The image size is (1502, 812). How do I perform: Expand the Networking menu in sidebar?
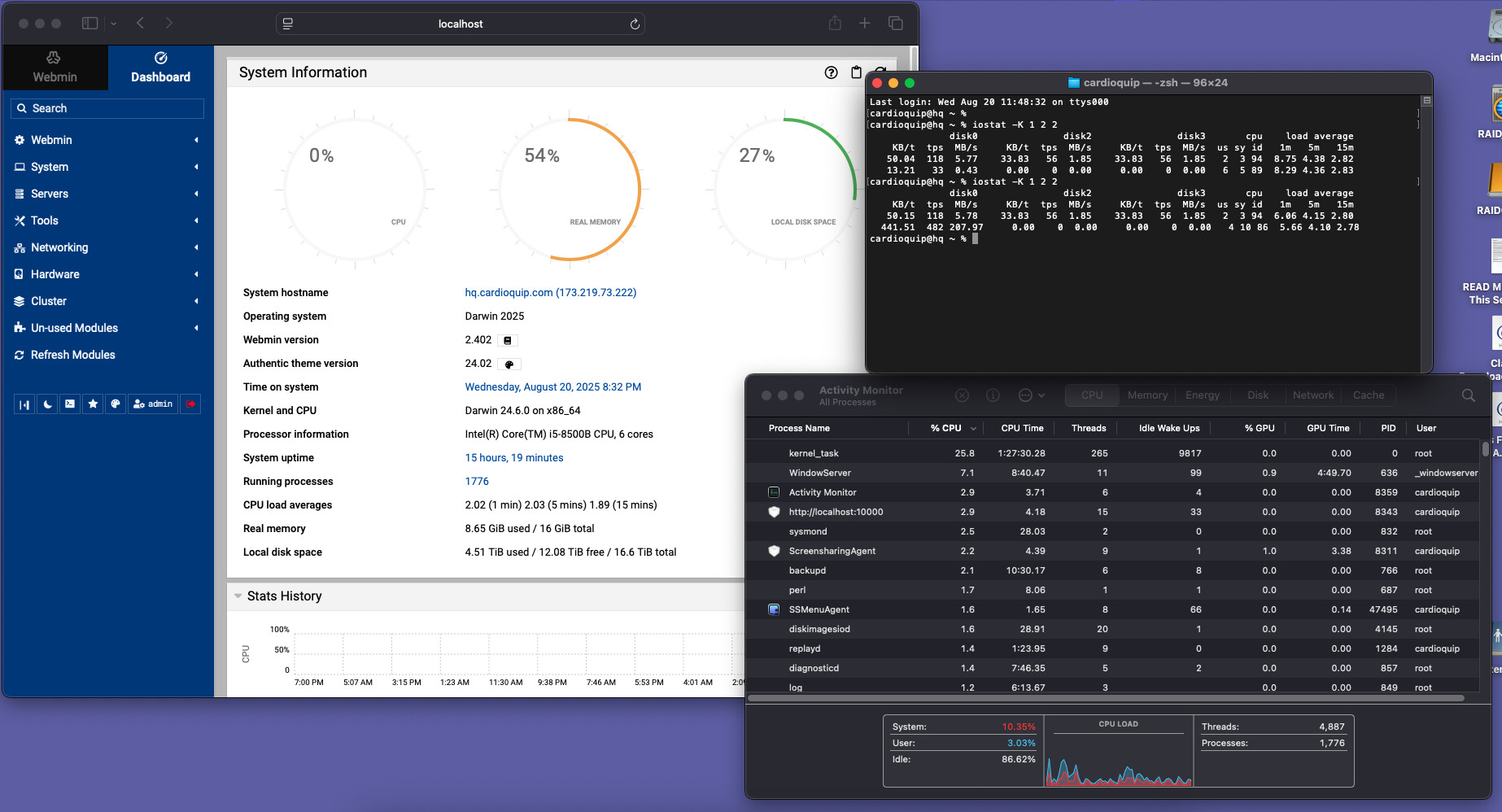click(59, 247)
